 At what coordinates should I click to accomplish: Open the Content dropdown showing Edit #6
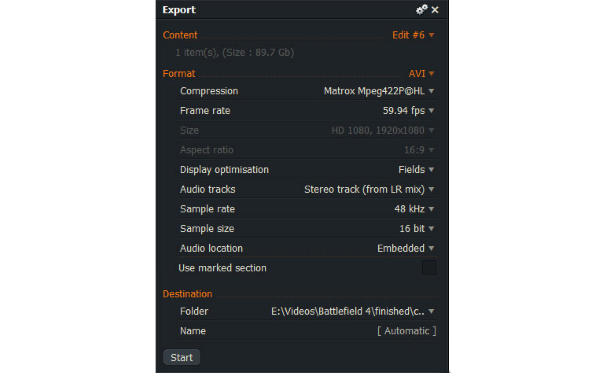[413, 35]
